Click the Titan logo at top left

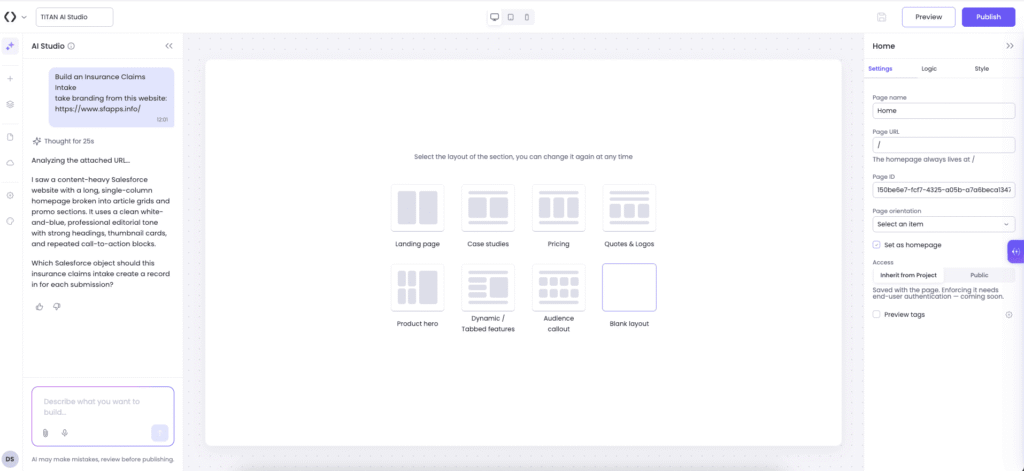click(10, 17)
